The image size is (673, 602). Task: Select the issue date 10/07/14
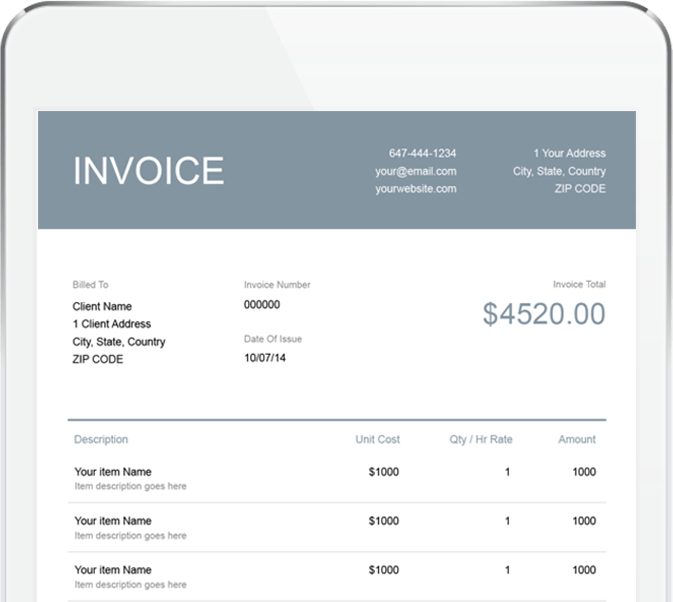pos(265,358)
